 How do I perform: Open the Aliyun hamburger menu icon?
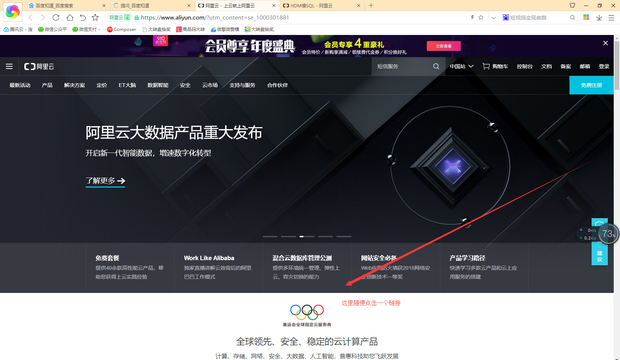[9, 66]
